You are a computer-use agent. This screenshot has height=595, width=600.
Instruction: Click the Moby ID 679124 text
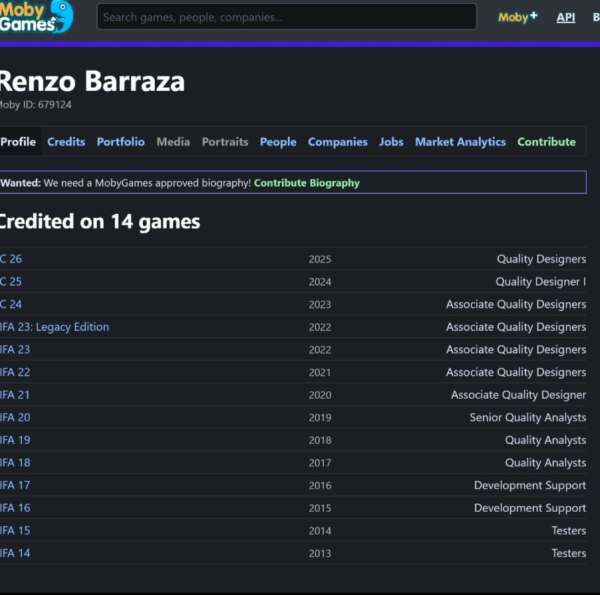coord(36,104)
